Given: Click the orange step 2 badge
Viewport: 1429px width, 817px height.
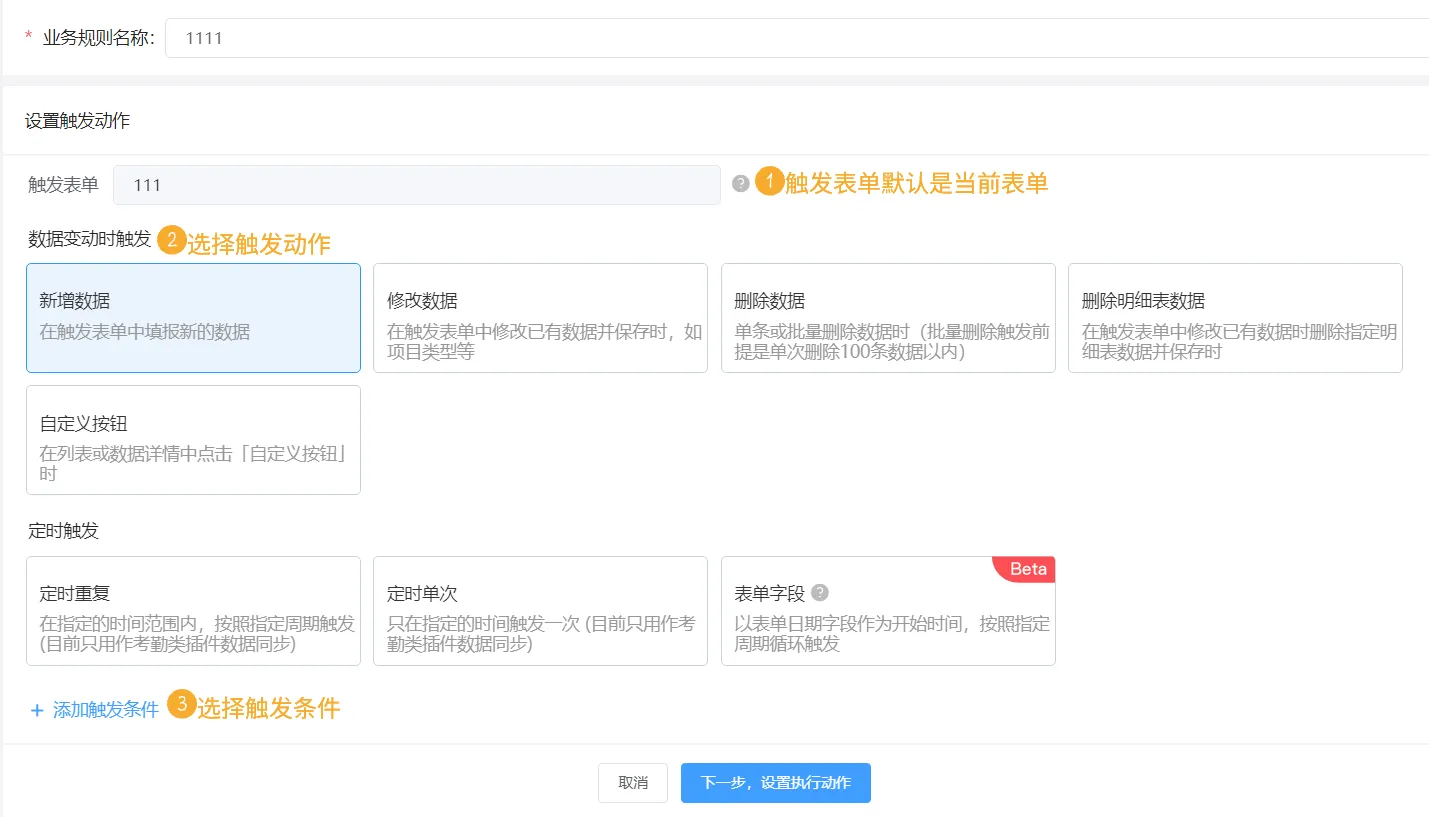Looking at the screenshot, I should (x=172, y=241).
